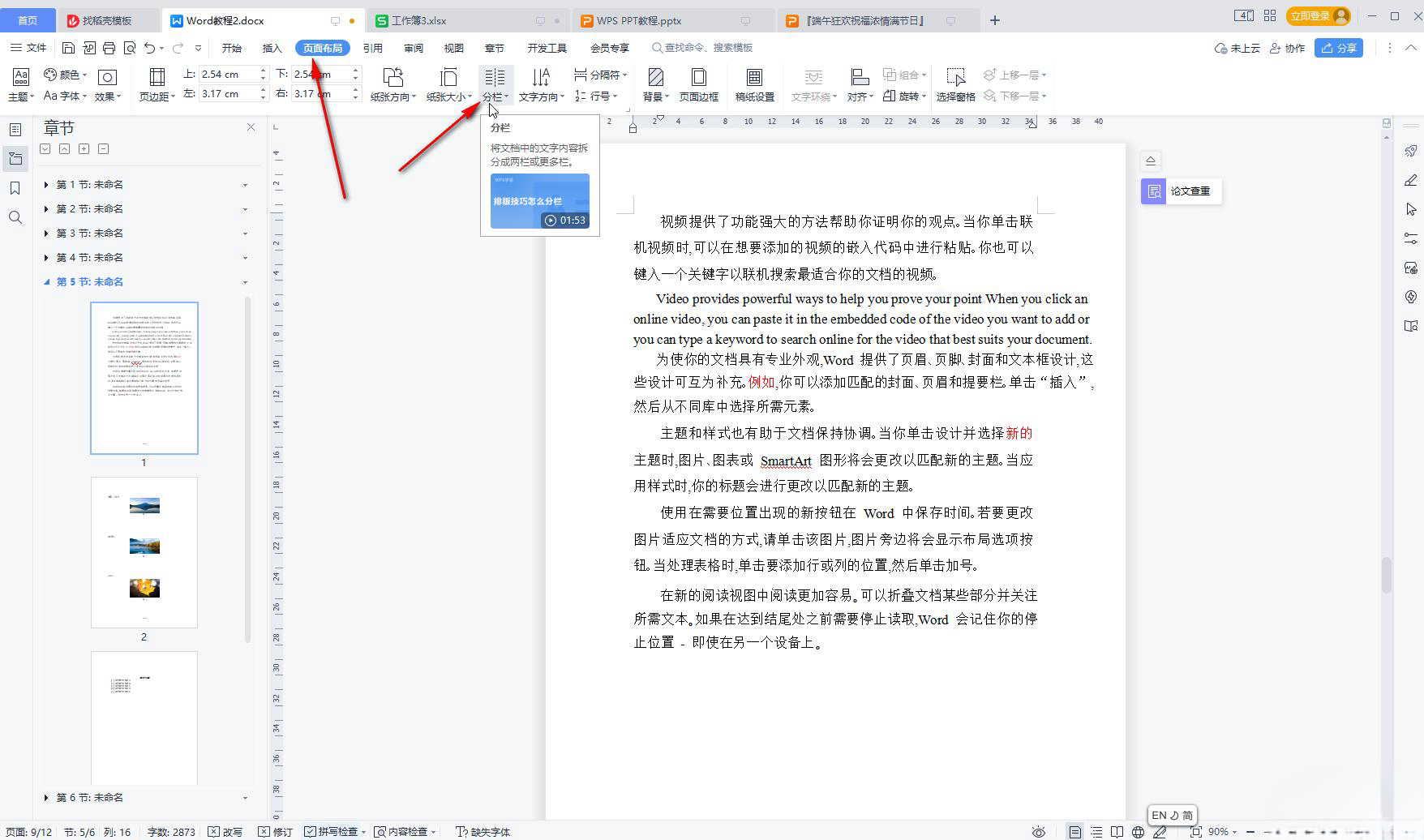Open 稿纸设置 (Manuscript paper settings)

[x=754, y=85]
